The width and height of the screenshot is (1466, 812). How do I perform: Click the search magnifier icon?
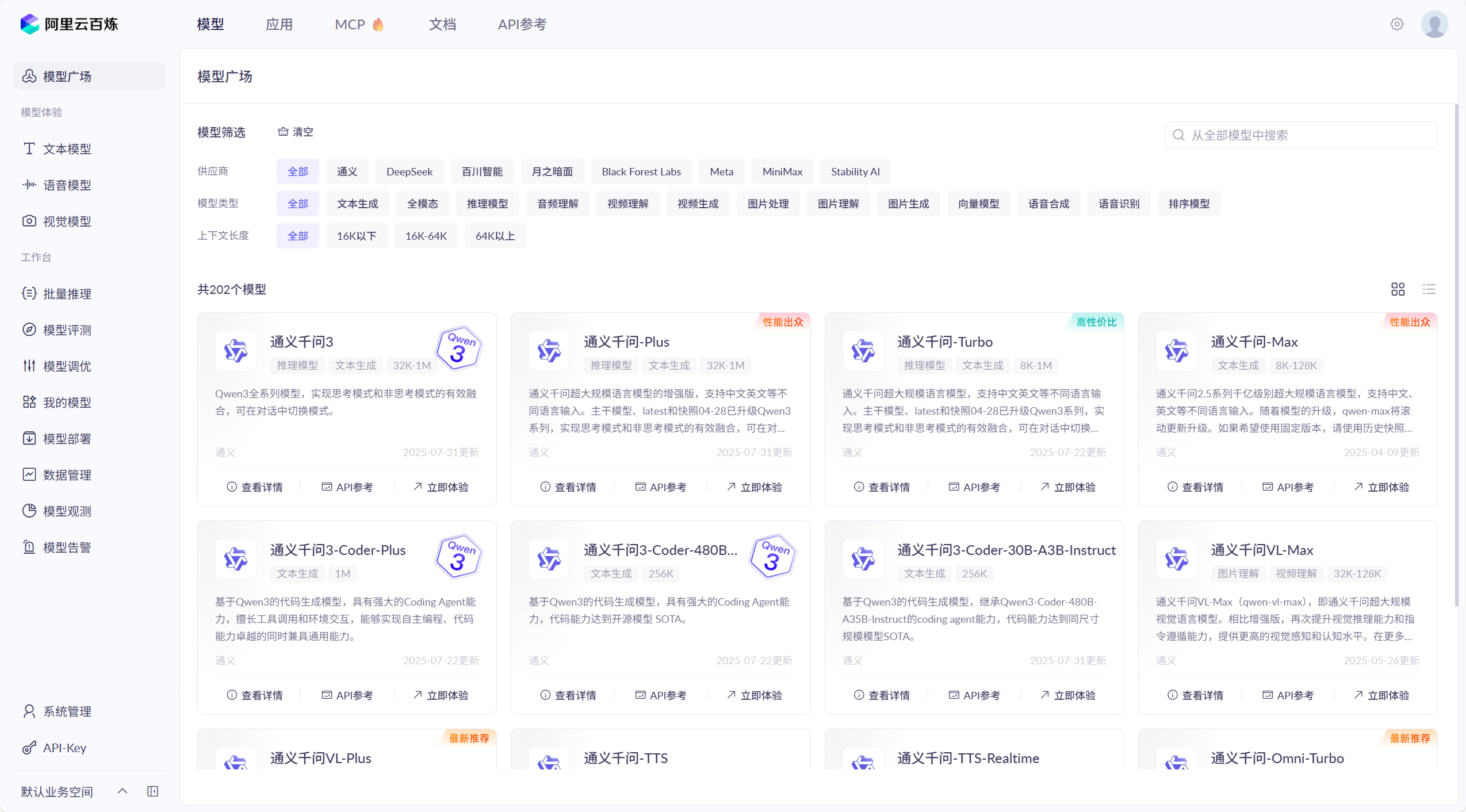point(1178,135)
